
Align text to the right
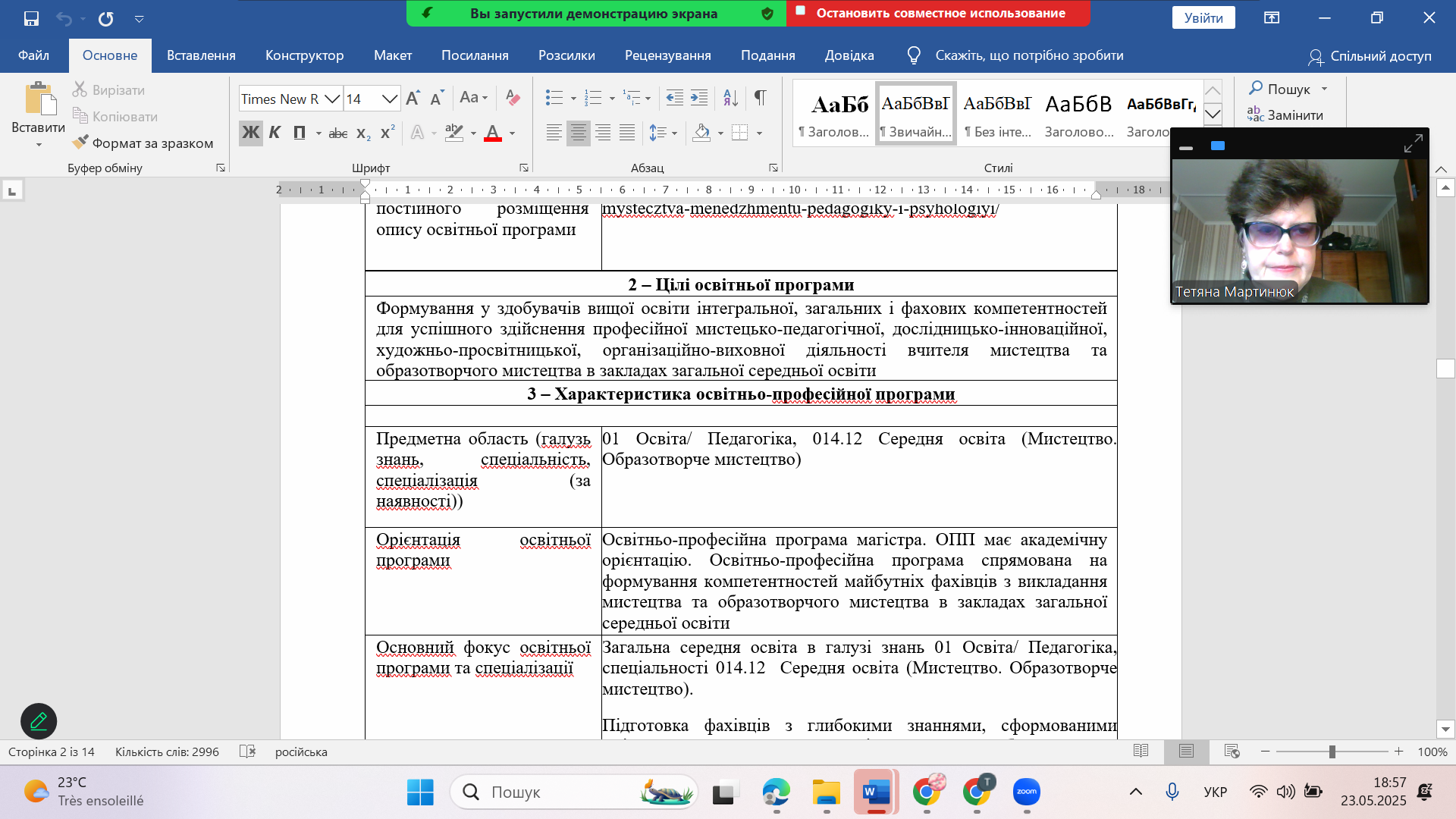coord(603,133)
